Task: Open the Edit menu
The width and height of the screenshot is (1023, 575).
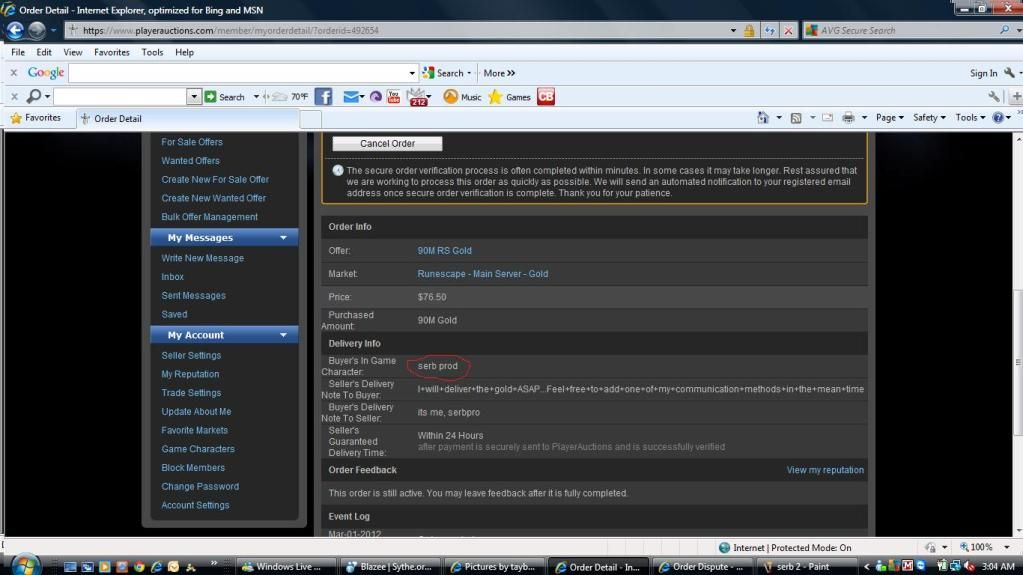Action: pos(44,52)
